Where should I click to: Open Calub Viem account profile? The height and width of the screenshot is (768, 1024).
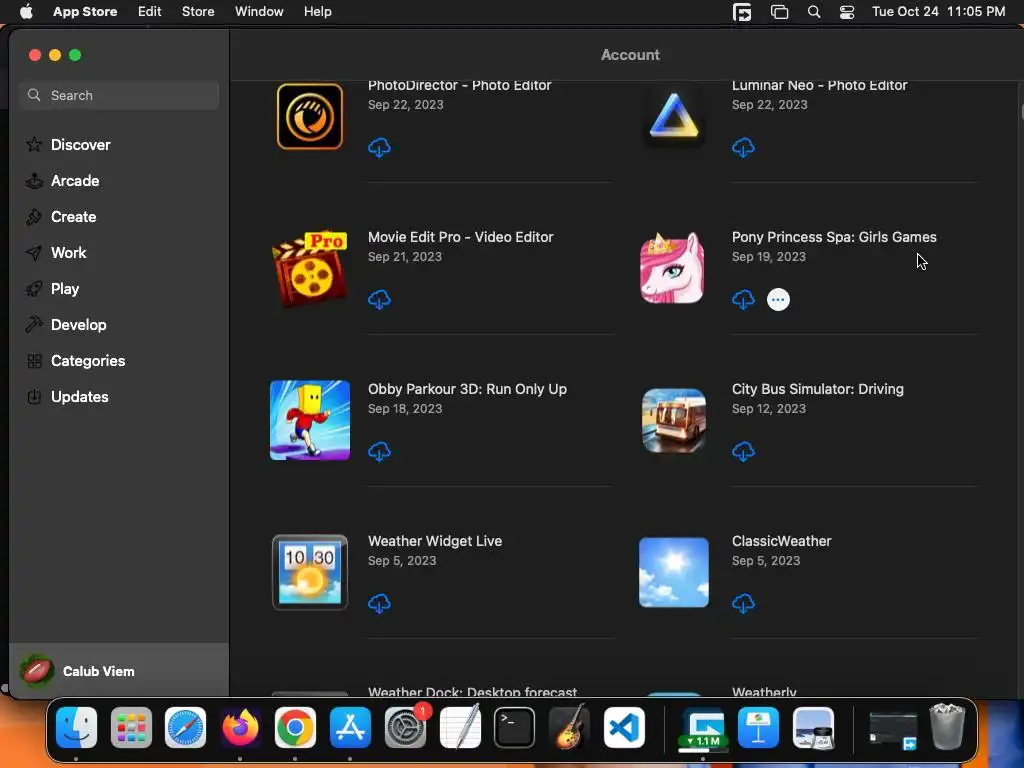tap(119, 671)
